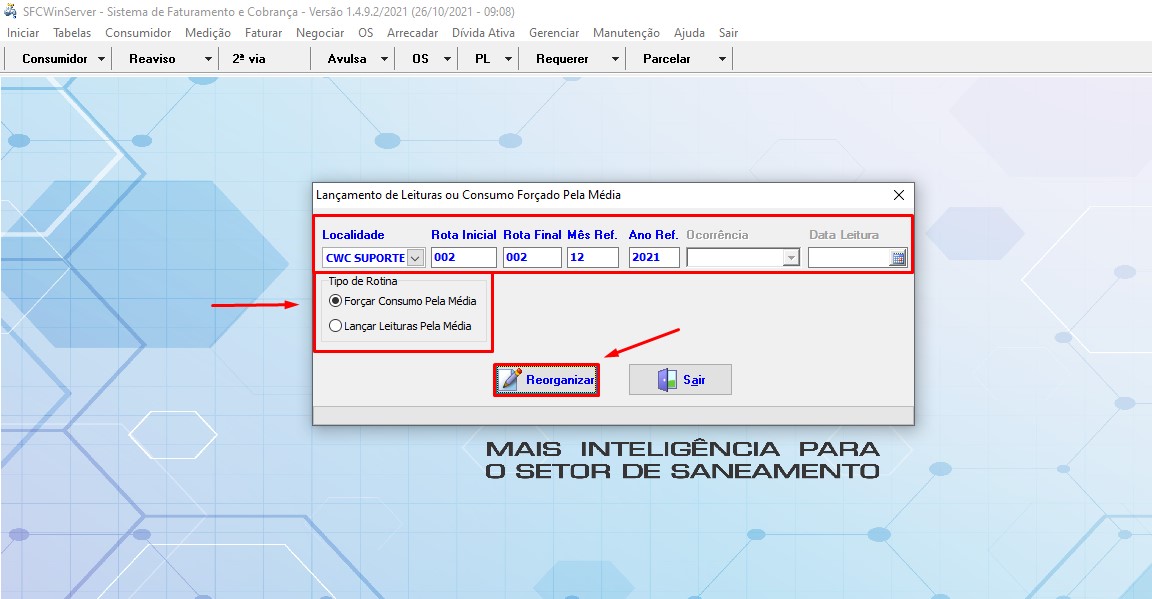Open the Manutenção menu
Viewport: 1152px width, 599px height.
(626, 33)
